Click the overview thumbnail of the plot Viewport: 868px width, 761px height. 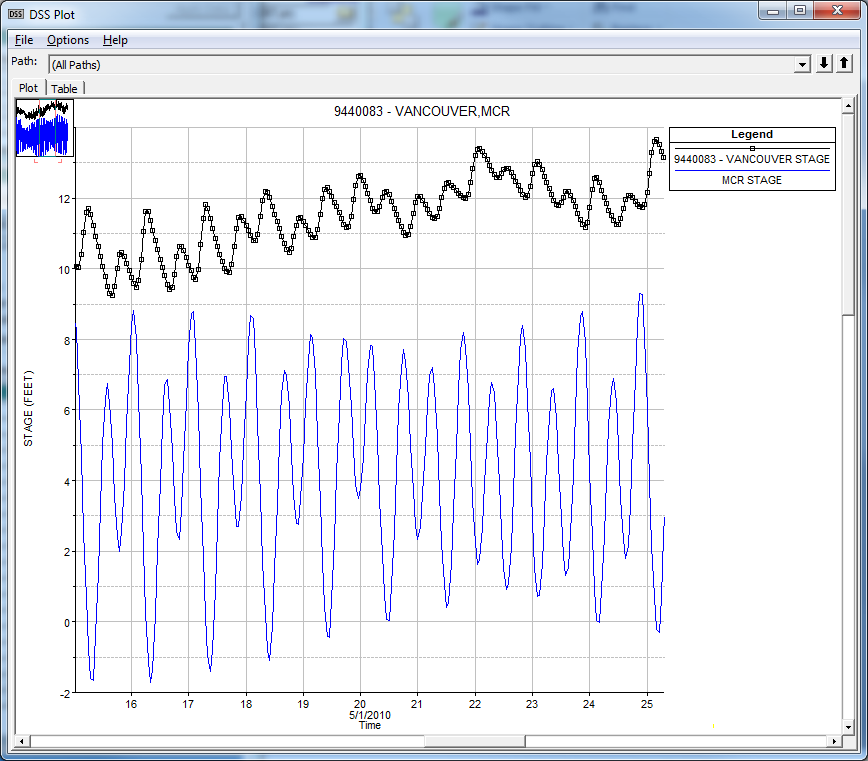(44, 130)
